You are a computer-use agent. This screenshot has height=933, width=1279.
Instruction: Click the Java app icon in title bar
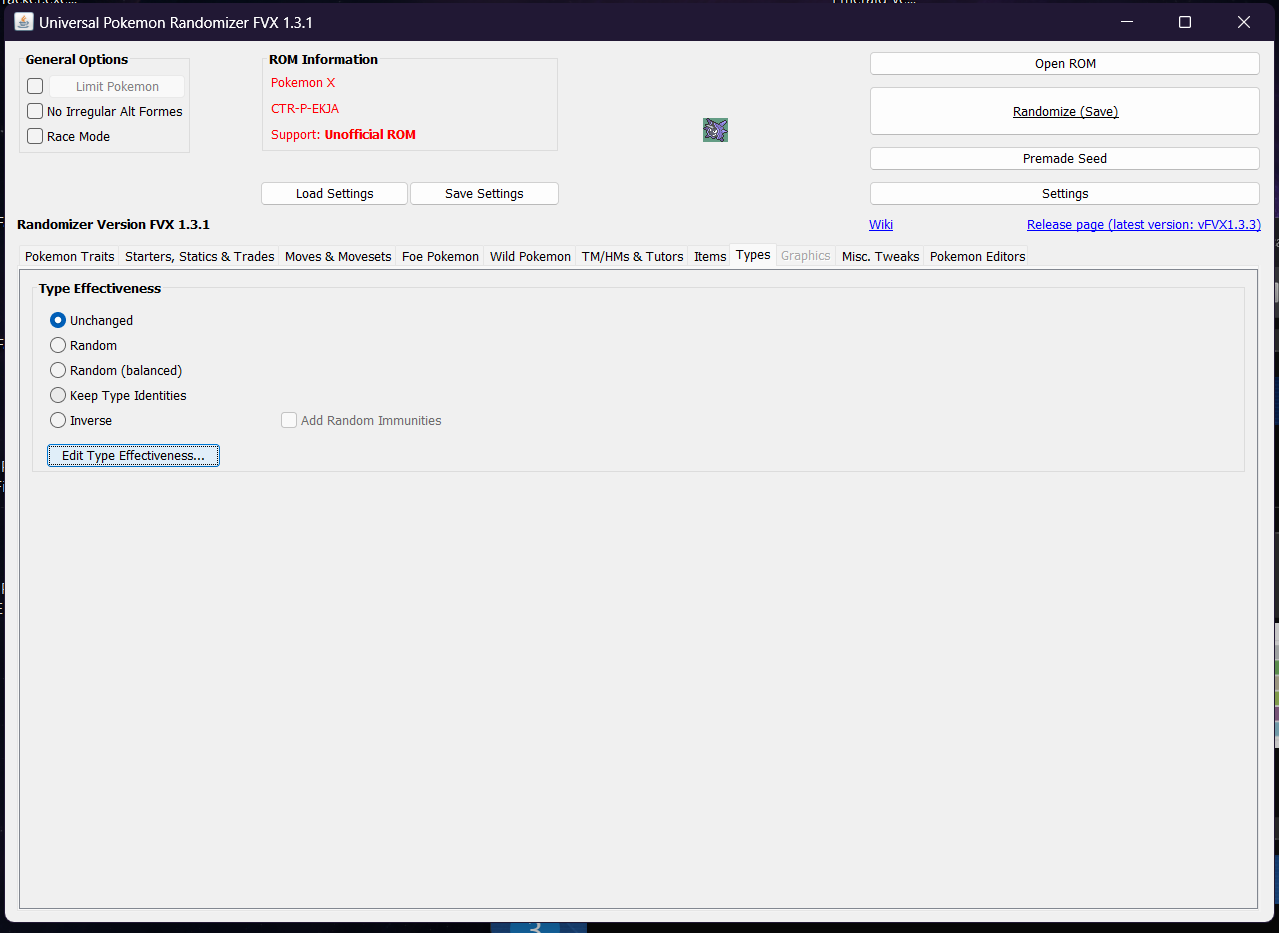(x=23, y=21)
